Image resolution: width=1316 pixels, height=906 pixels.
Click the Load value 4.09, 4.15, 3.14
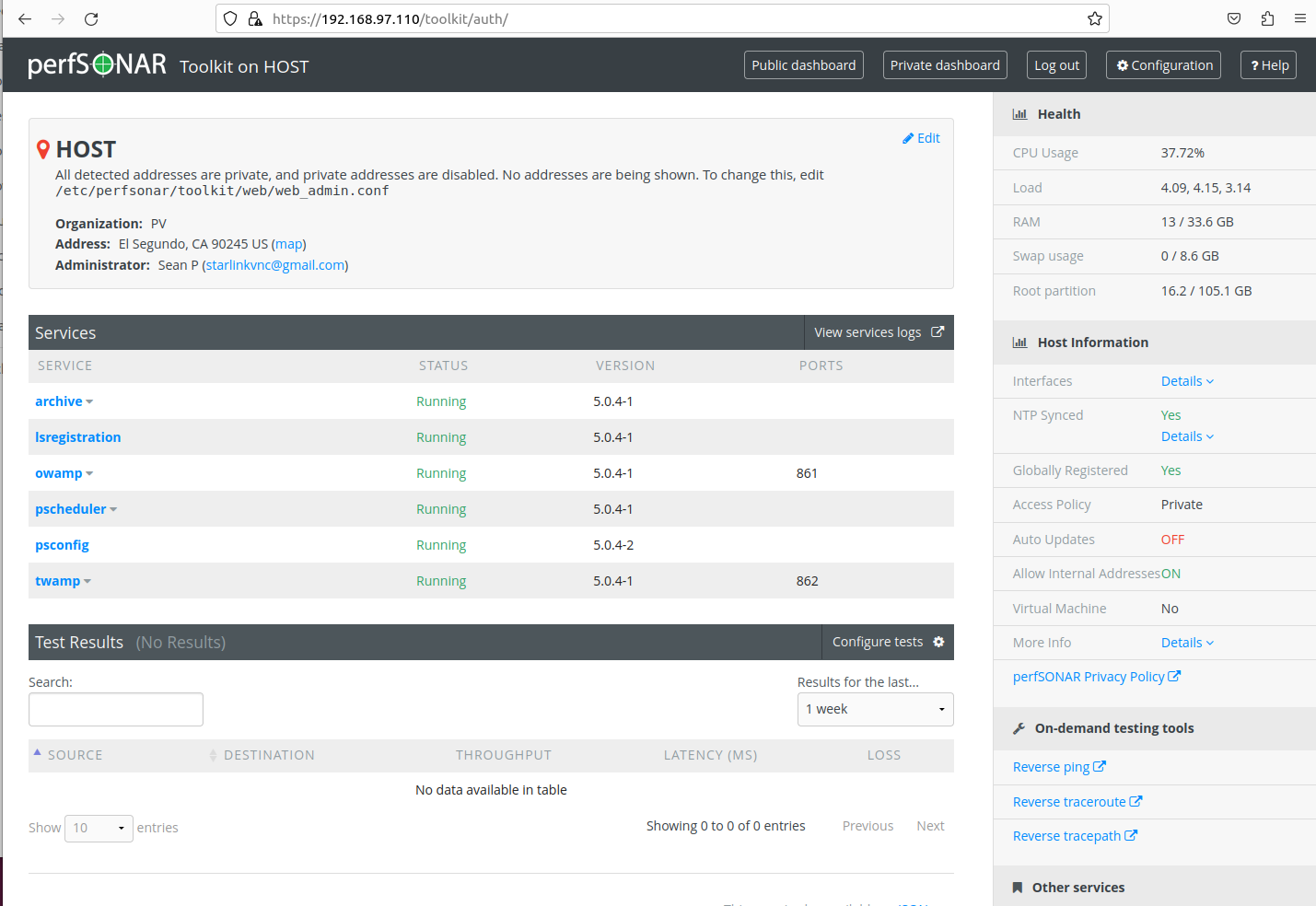pos(1205,188)
